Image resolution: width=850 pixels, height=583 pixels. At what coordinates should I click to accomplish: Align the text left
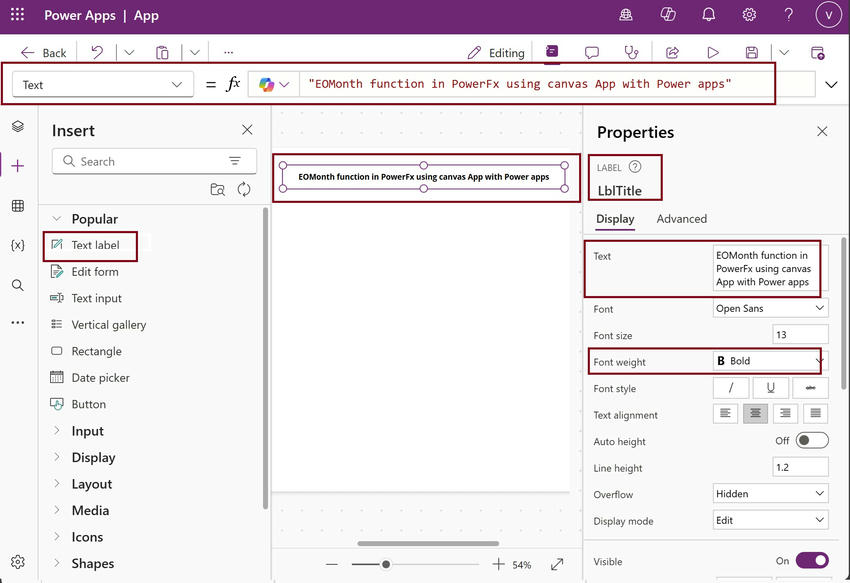pyautogui.click(x=725, y=414)
